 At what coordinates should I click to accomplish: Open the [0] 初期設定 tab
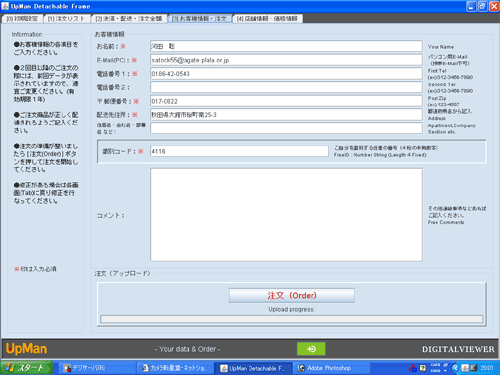point(22,19)
